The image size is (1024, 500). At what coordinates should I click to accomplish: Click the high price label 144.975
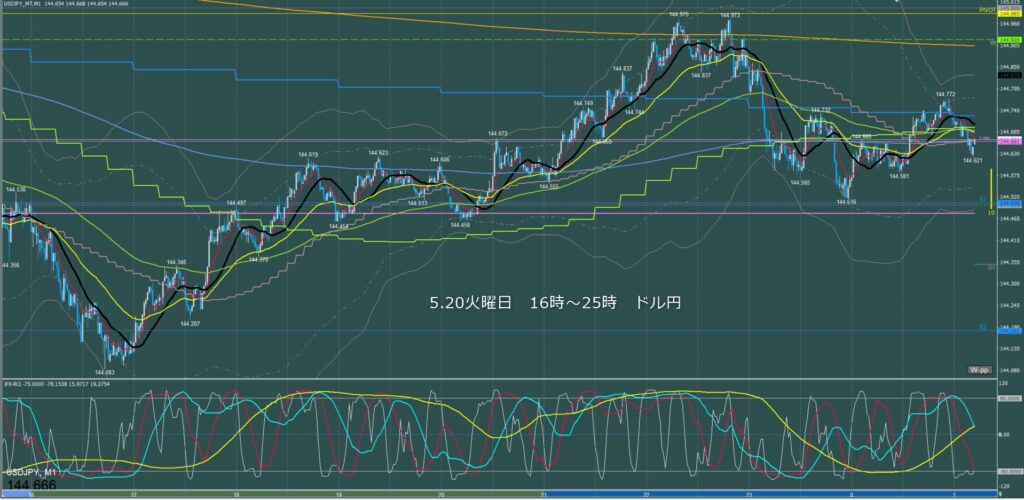click(x=679, y=14)
